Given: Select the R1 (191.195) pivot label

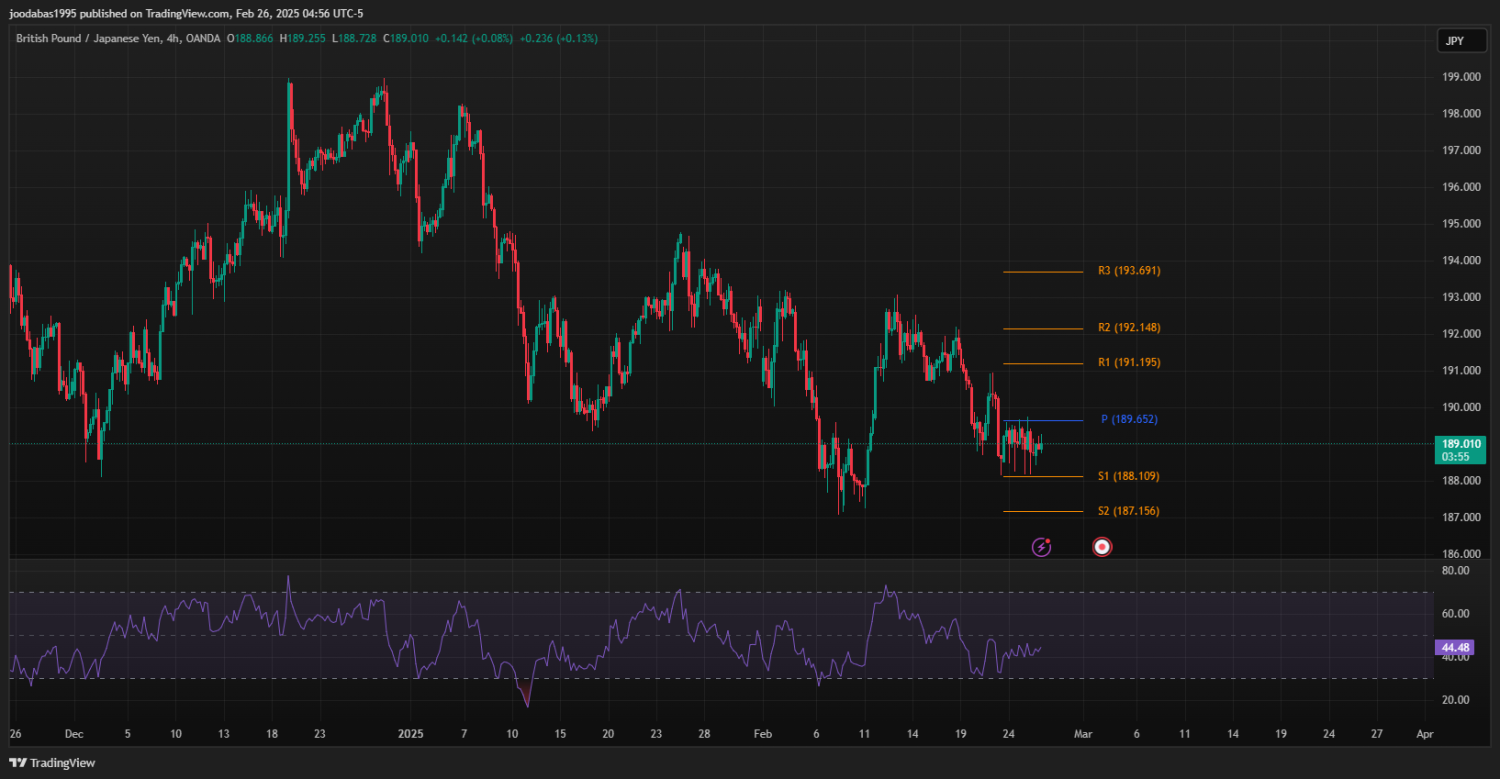Looking at the screenshot, I should [x=1128, y=362].
